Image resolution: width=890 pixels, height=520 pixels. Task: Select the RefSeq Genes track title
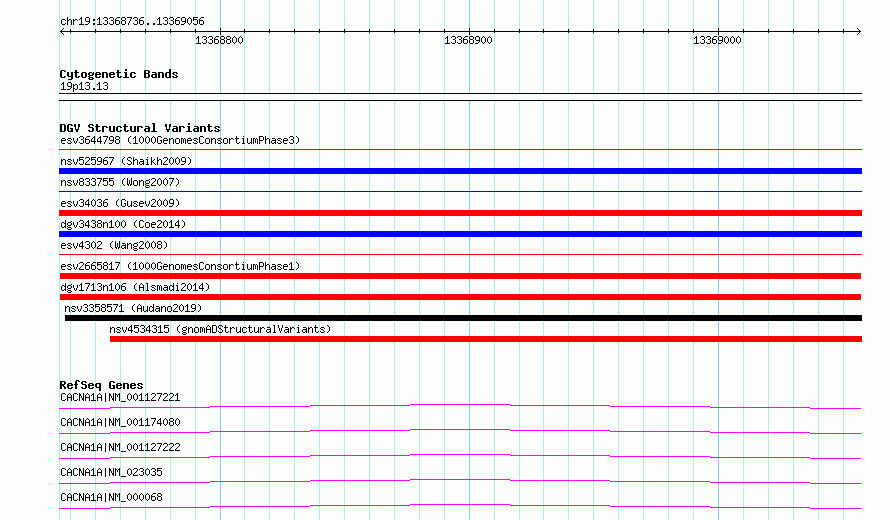101,385
